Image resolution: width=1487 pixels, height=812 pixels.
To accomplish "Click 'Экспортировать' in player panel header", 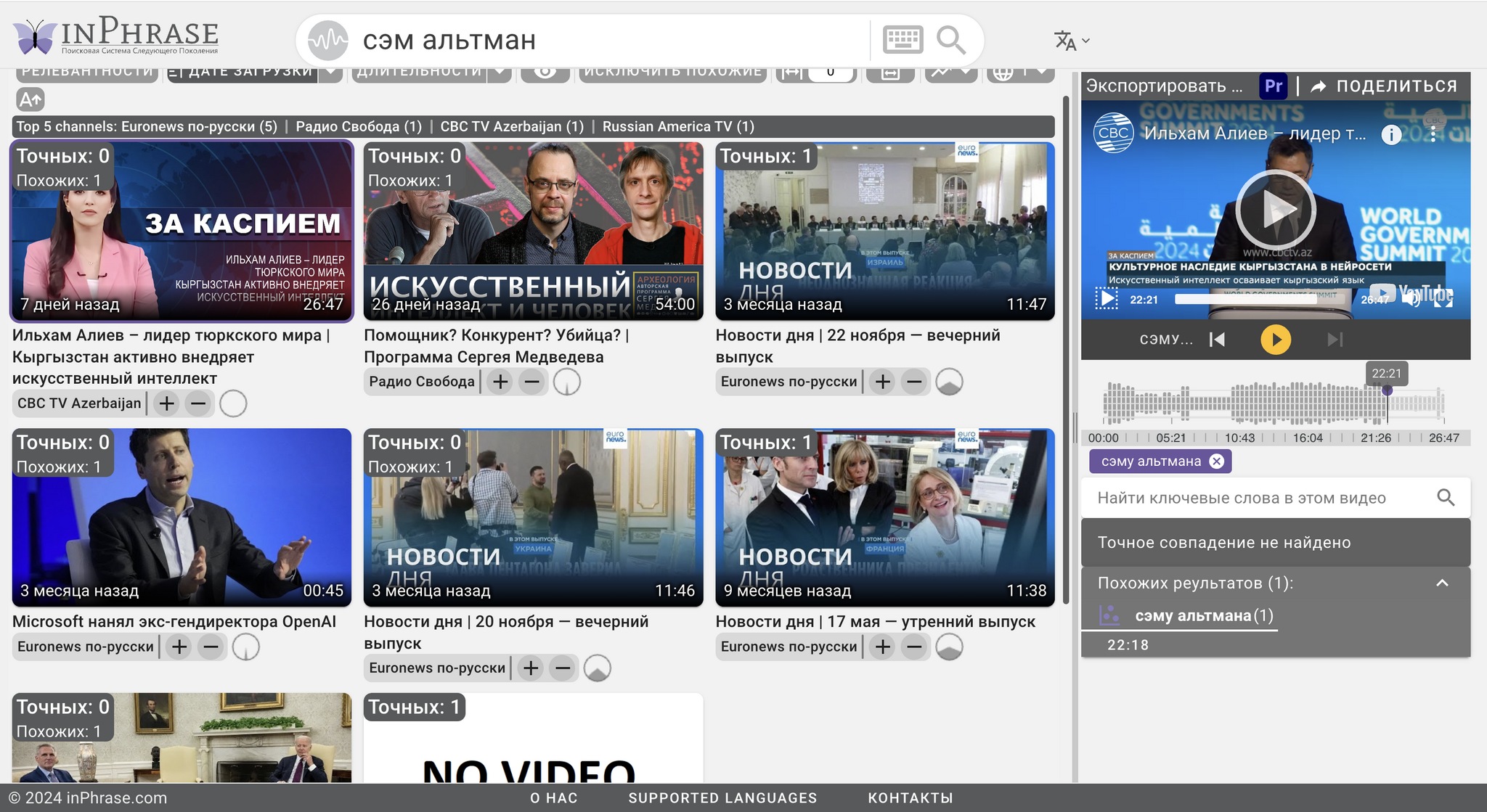I will (1164, 86).
